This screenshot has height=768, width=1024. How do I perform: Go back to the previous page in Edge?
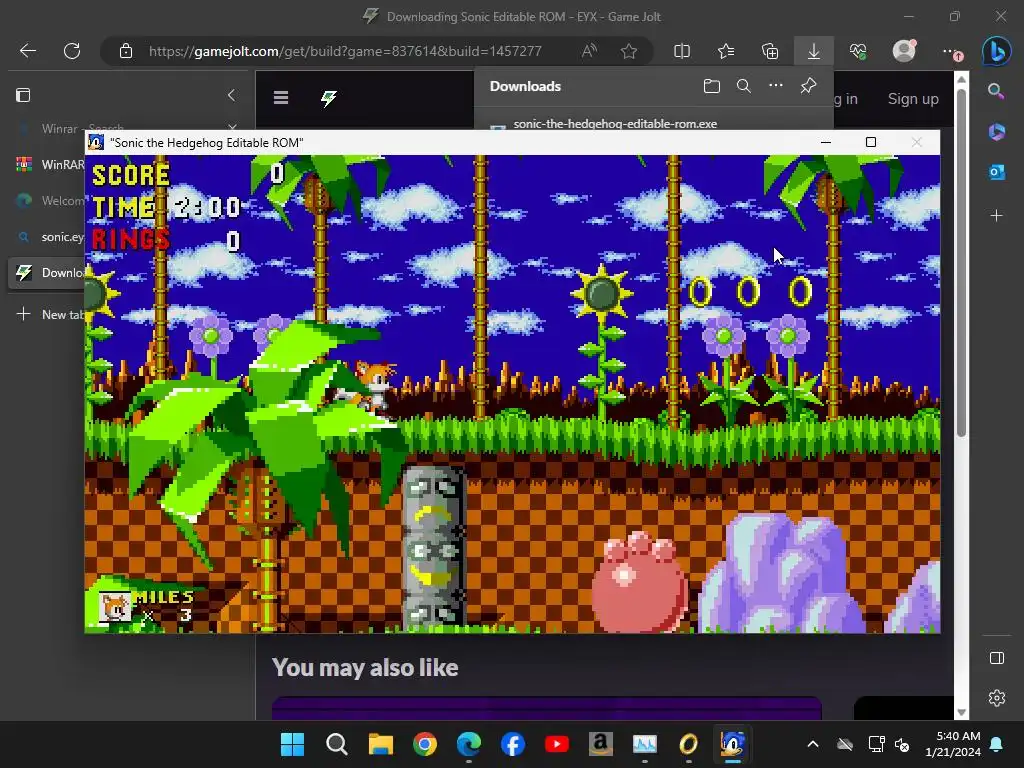click(x=27, y=51)
